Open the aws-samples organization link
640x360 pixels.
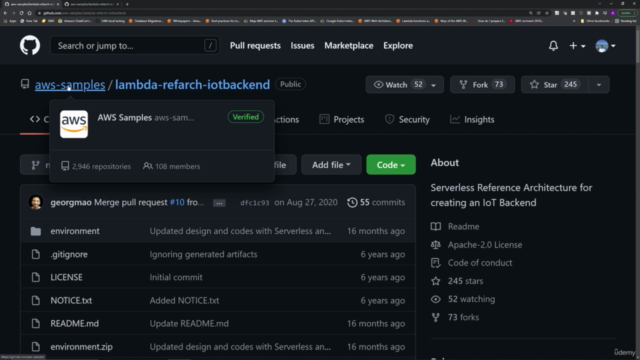coord(70,84)
